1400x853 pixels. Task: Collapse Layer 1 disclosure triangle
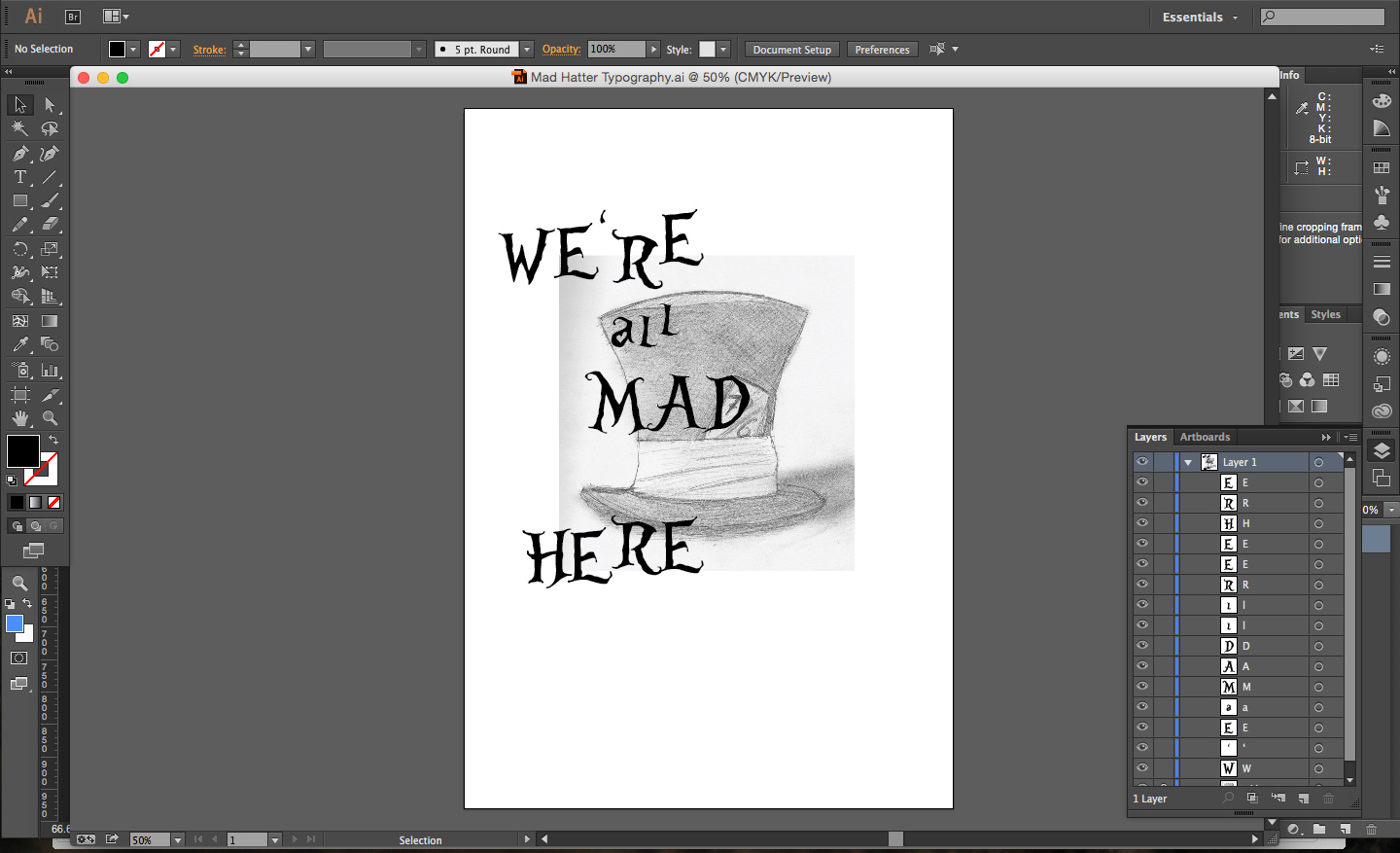(x=1188, y=463)
